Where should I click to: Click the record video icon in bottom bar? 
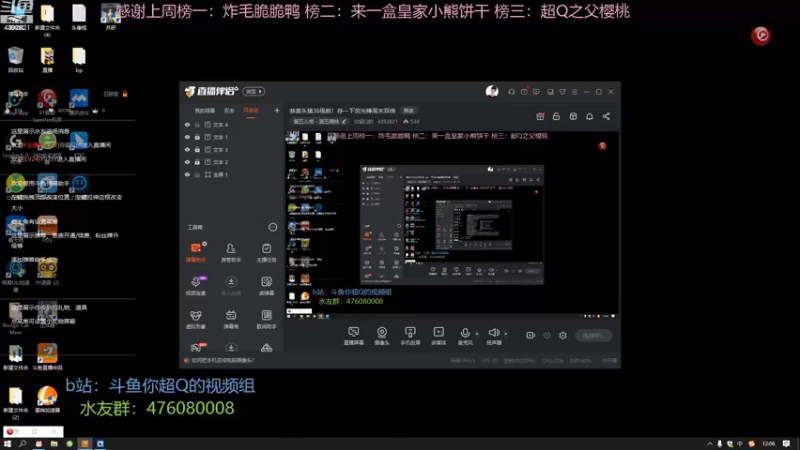531,335
